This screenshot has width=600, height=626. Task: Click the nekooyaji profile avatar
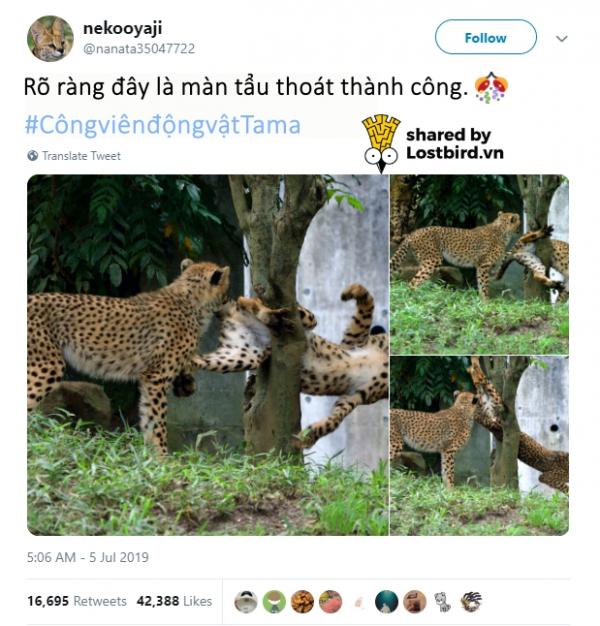point(50,39)
